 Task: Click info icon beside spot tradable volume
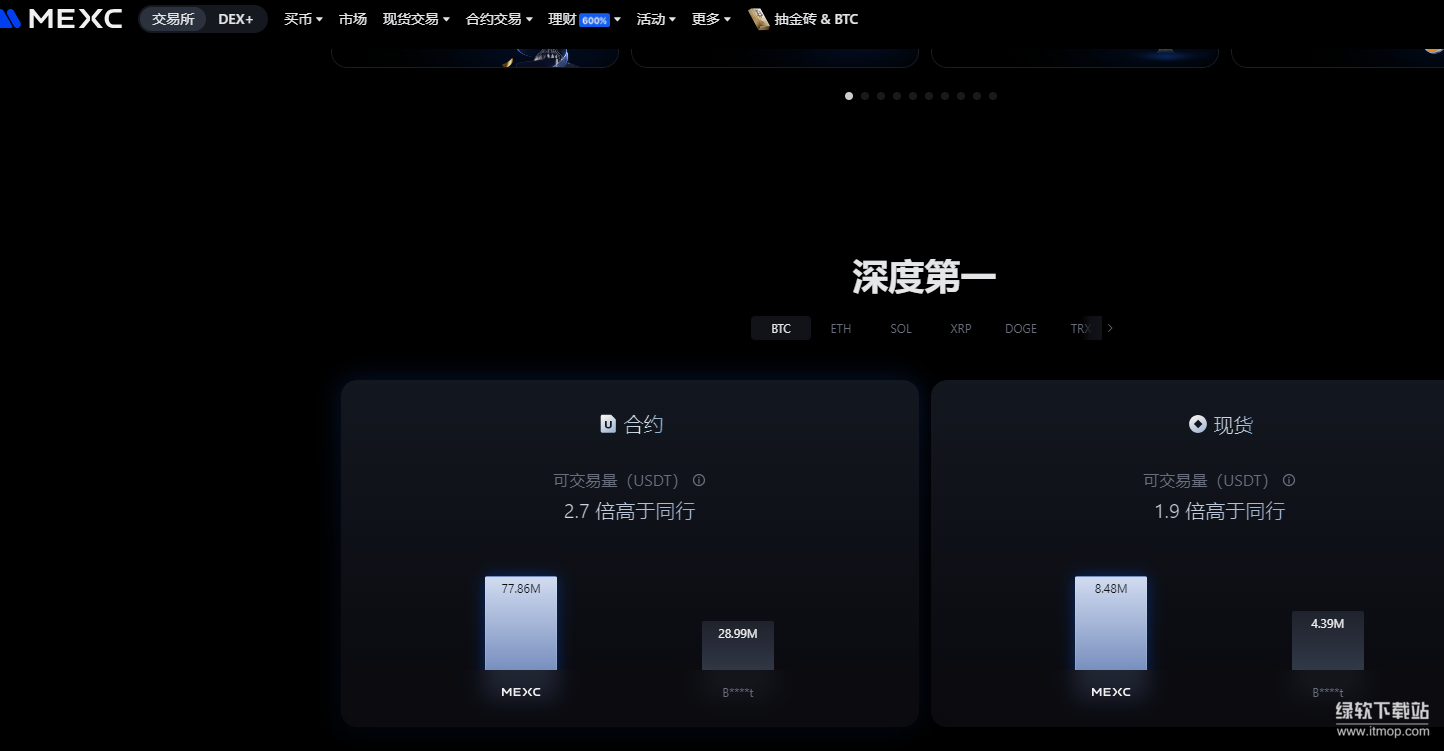[x=1289, y=480]
